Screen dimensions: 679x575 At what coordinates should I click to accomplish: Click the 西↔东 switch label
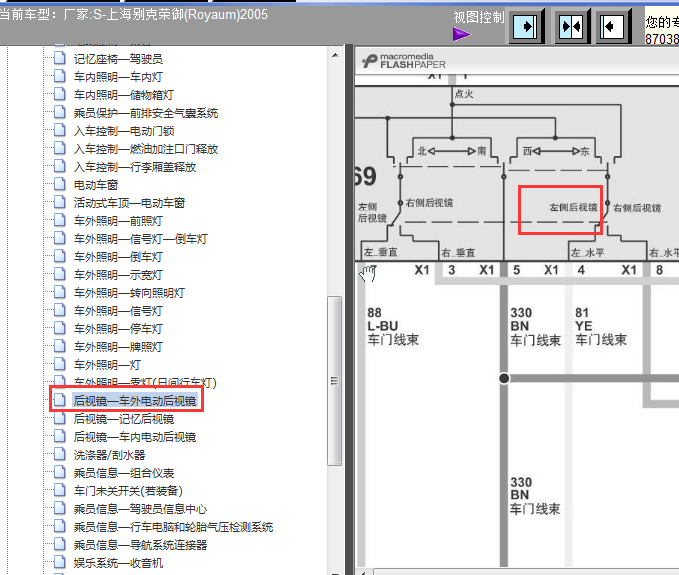click(x=556, y=151)
